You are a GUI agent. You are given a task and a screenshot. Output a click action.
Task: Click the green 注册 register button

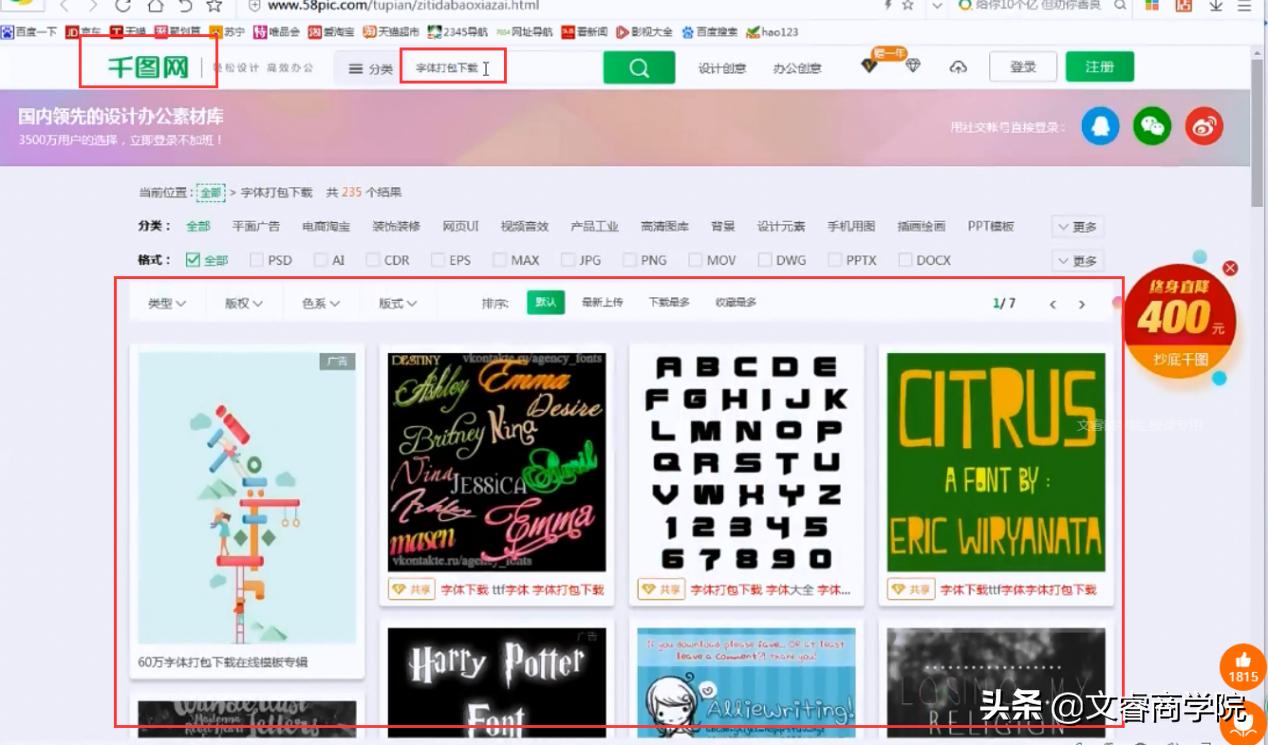tap(1099, 65)
